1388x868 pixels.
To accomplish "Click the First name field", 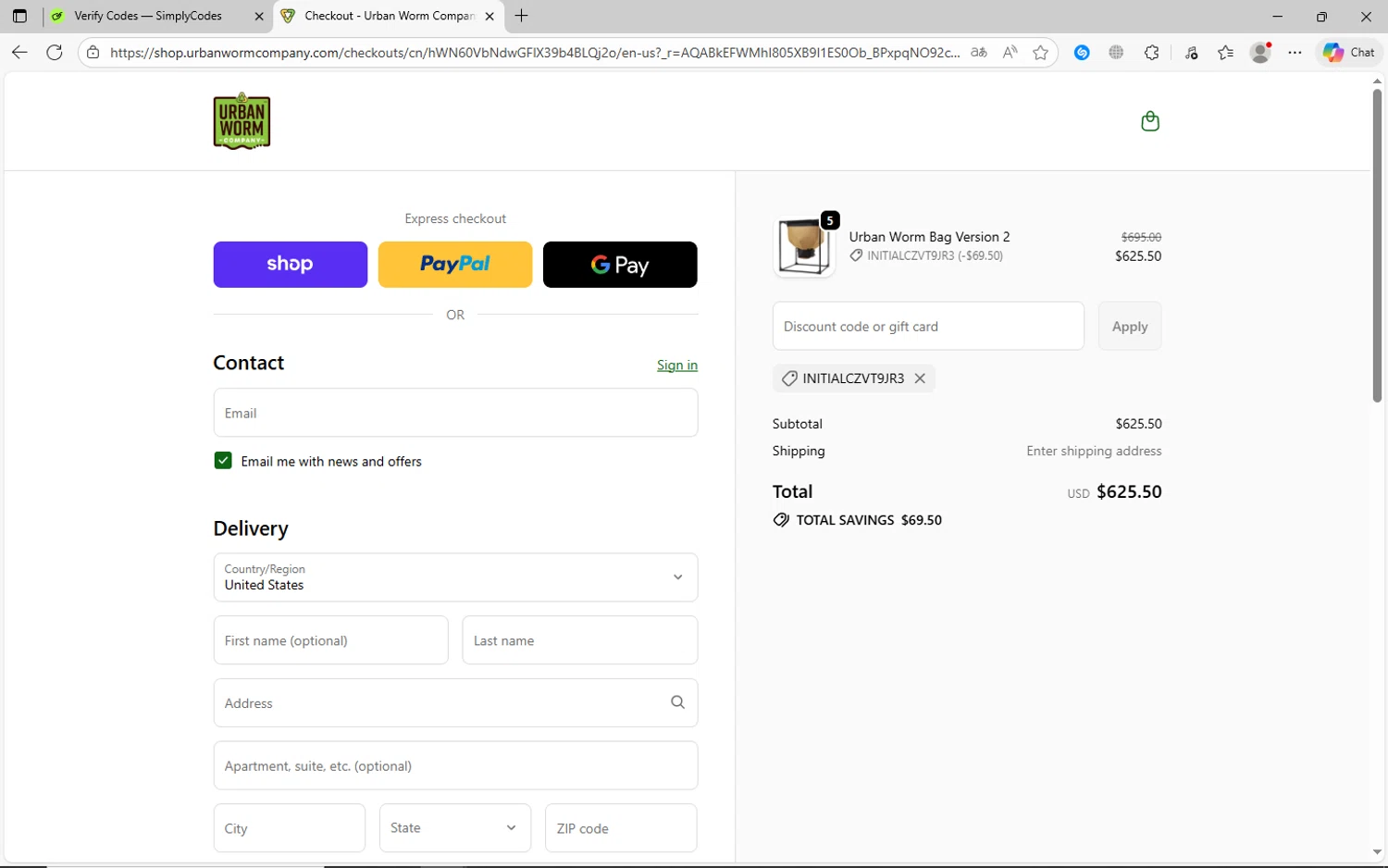I will tap(331, 640).
